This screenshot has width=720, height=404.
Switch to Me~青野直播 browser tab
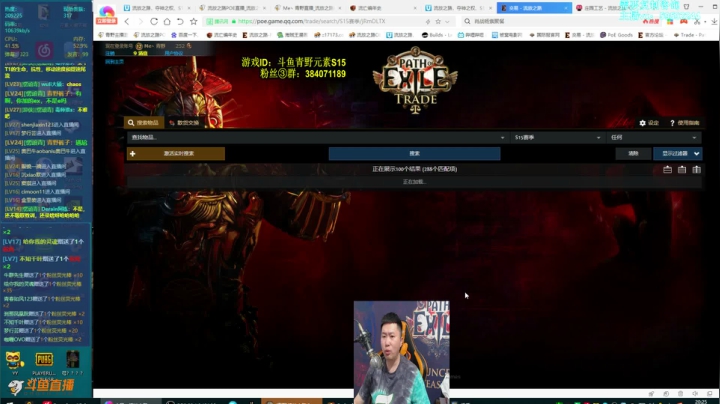point(309,8)
